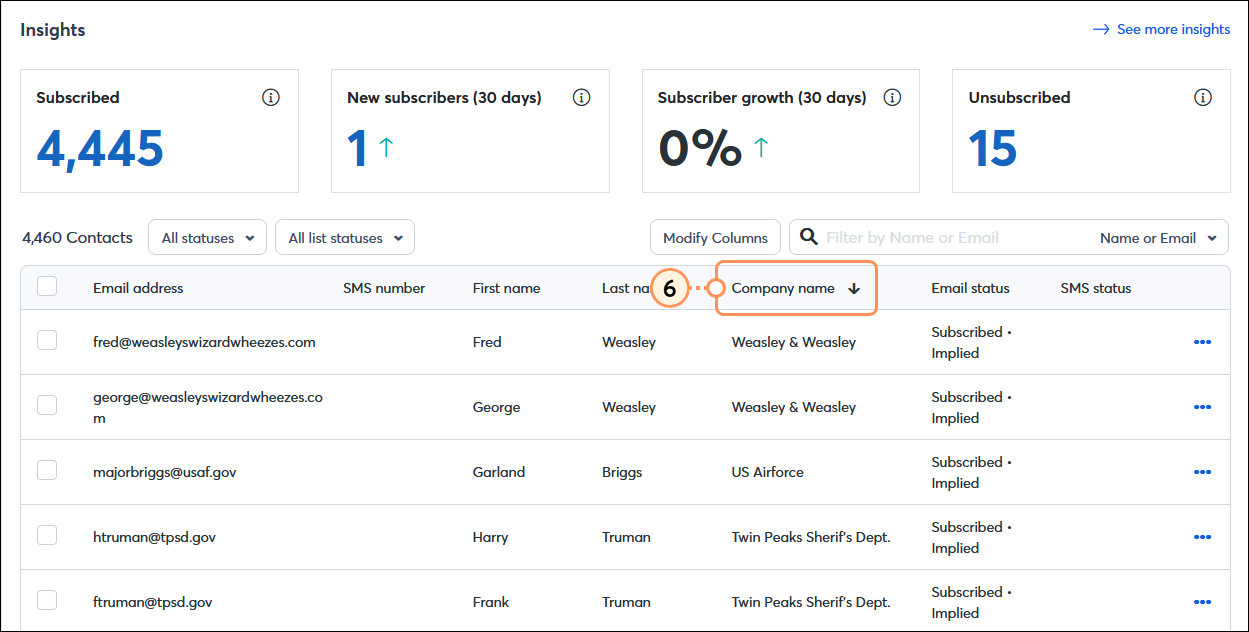Select the fred@weasleyswizardwheezes.com checkbox
The height and width of the screenshot is (632, 1249).
[47, 340]
